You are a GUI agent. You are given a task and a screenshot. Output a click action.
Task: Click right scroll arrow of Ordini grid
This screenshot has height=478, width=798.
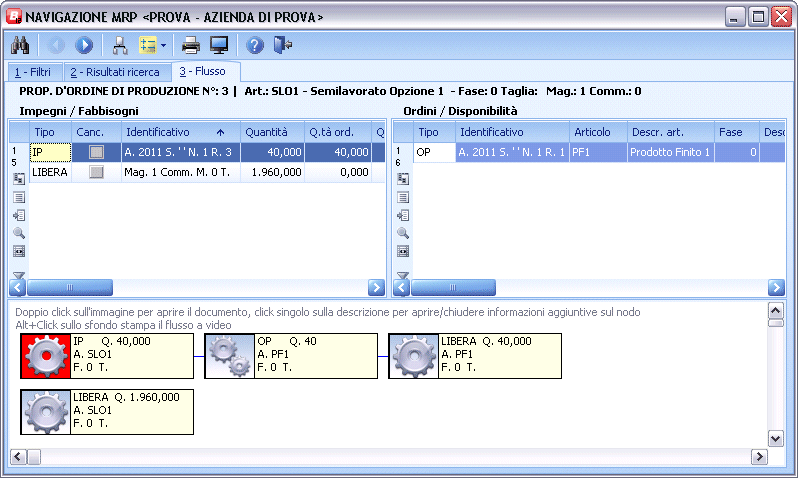[776, 288]
